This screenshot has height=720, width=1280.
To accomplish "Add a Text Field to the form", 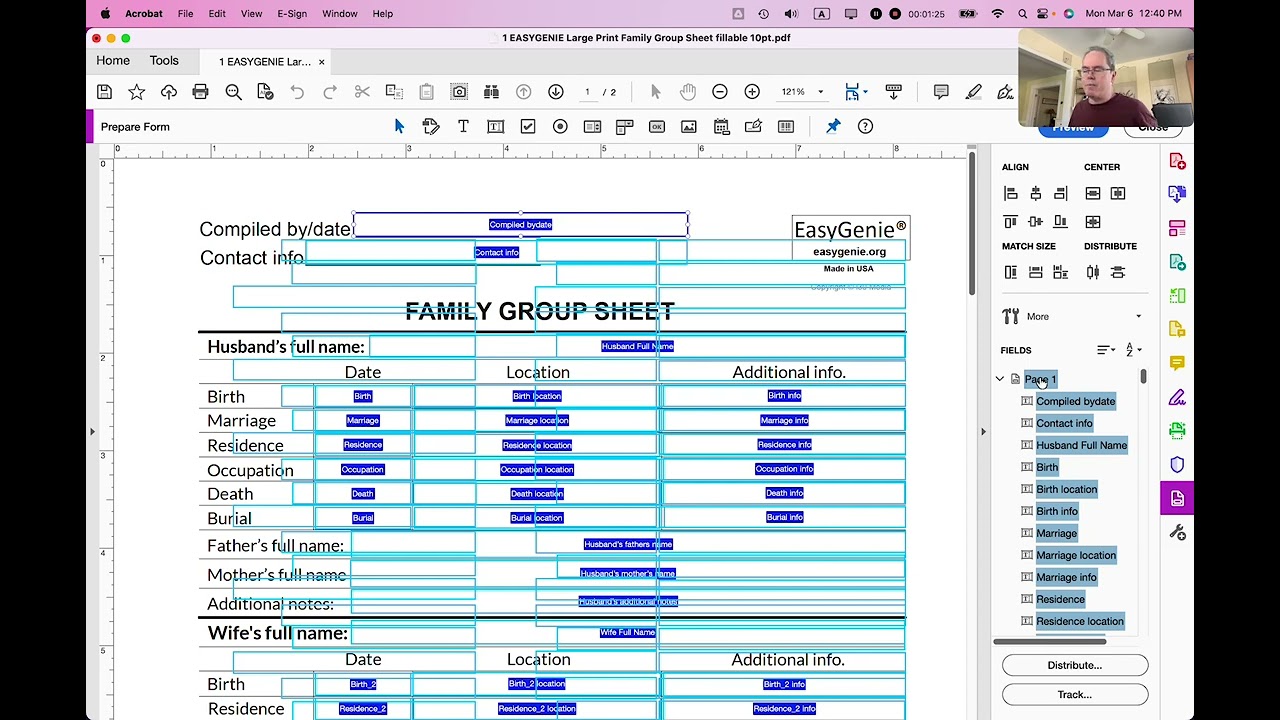I will tap(495, 126).
